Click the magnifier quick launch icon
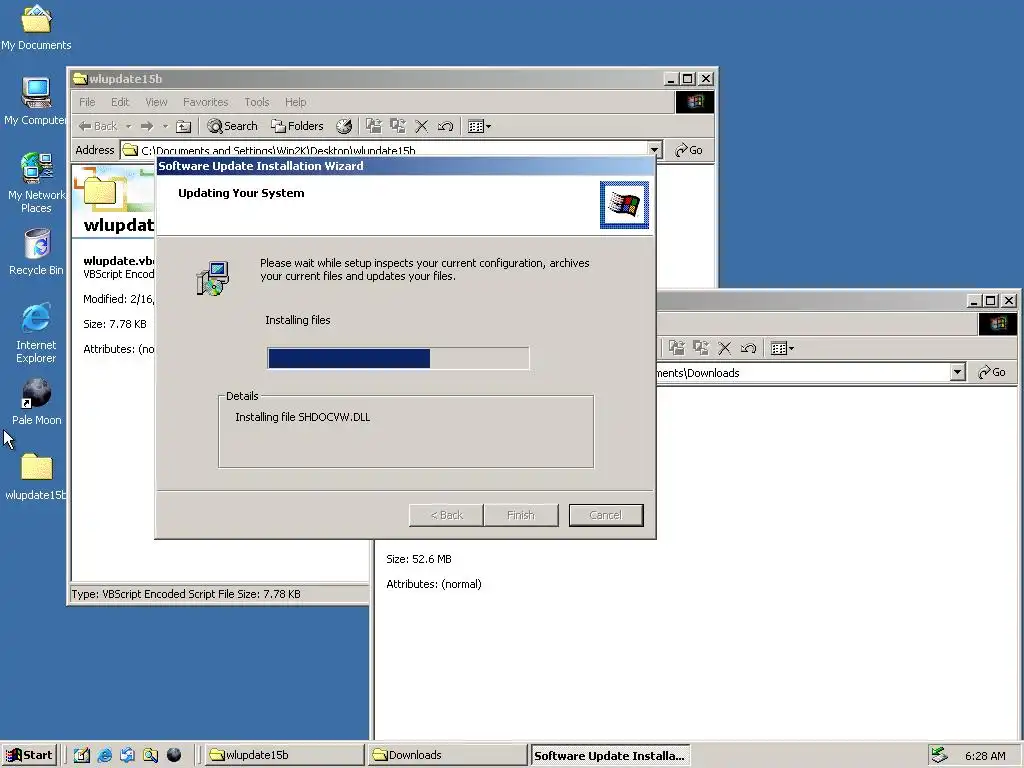Viewport: 1024px width, 768px height. coord(151,755)
